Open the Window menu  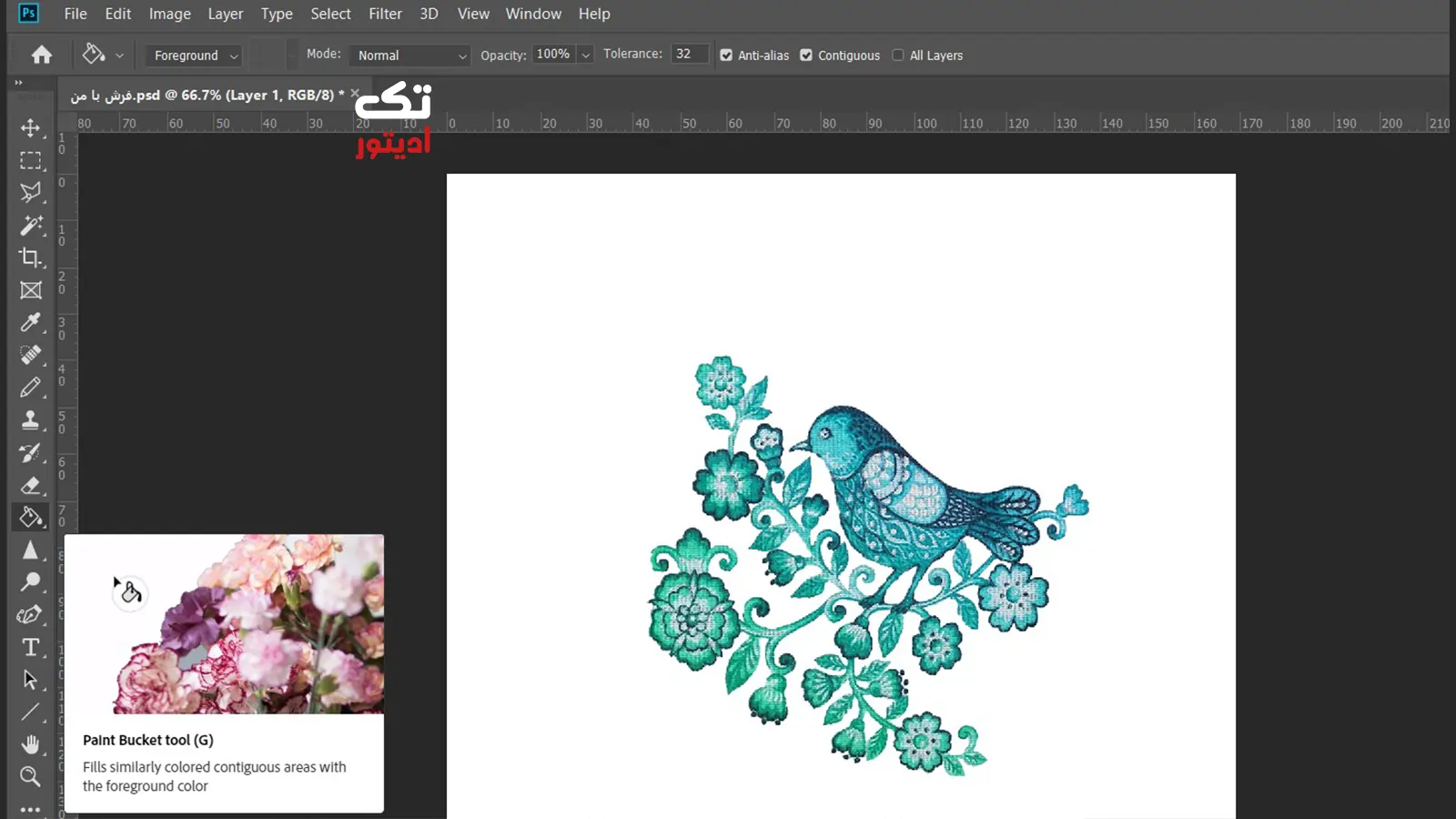pos(533,14)
